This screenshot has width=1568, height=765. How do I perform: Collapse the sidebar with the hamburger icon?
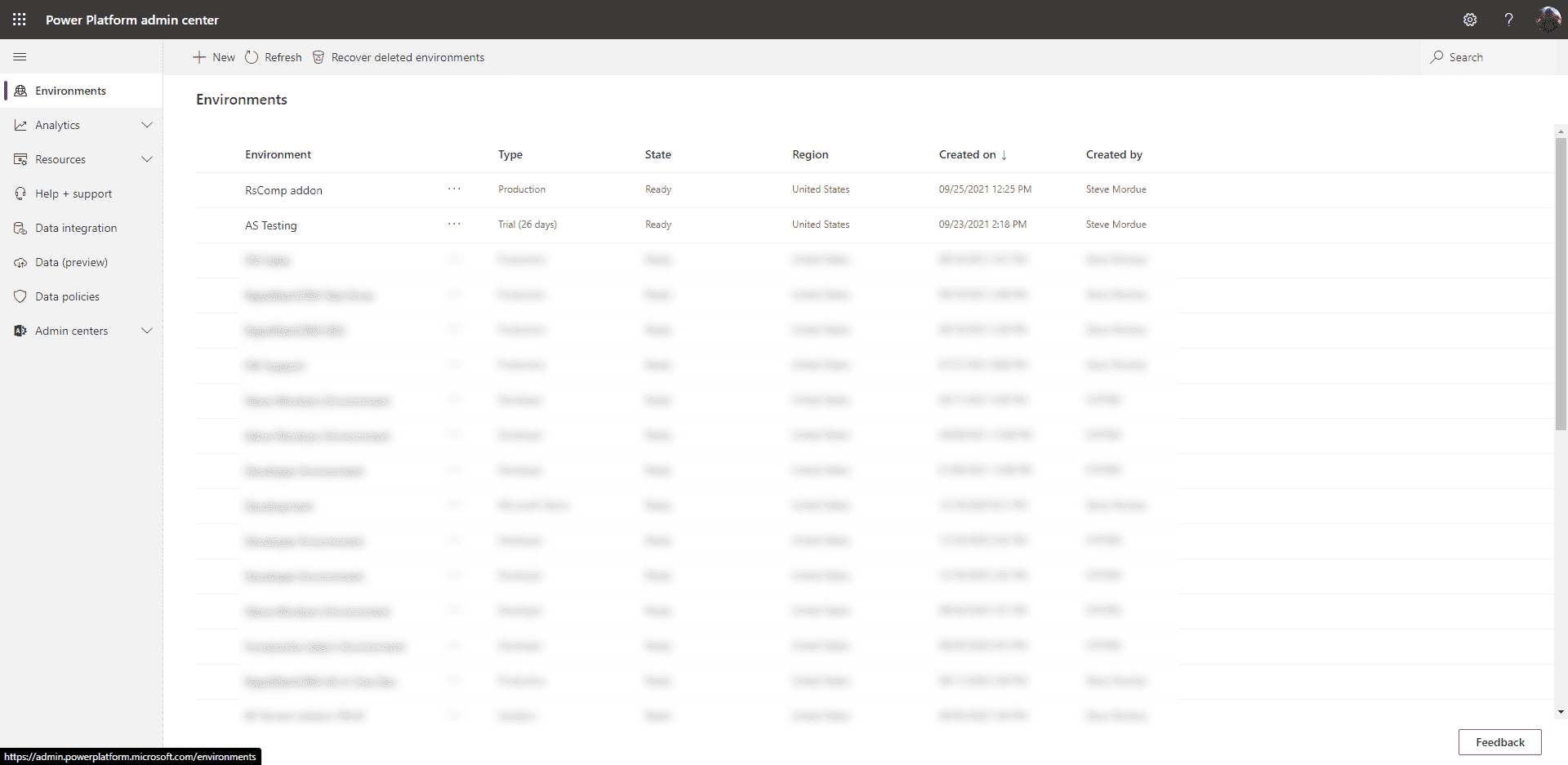point(20,56)
